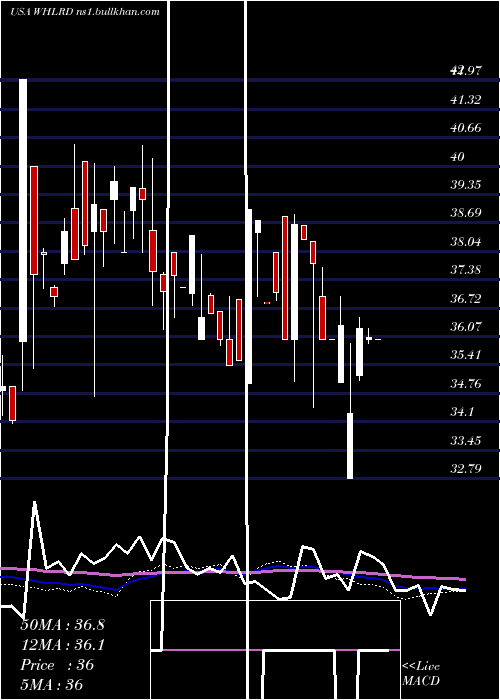
Task: Click the tall white candlestick at the chart's left
Action: click(23, 210)
